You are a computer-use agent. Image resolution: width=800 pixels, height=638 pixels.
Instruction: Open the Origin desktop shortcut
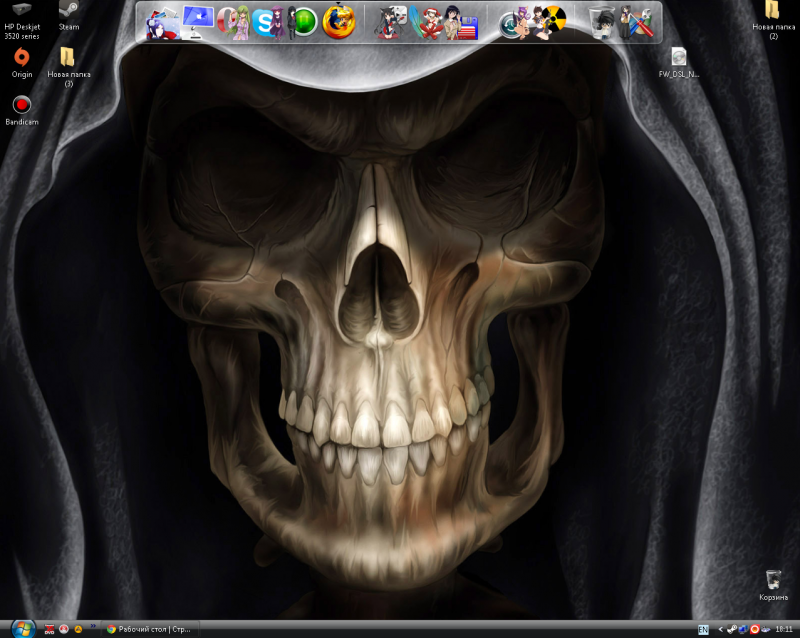click(21, 63)
